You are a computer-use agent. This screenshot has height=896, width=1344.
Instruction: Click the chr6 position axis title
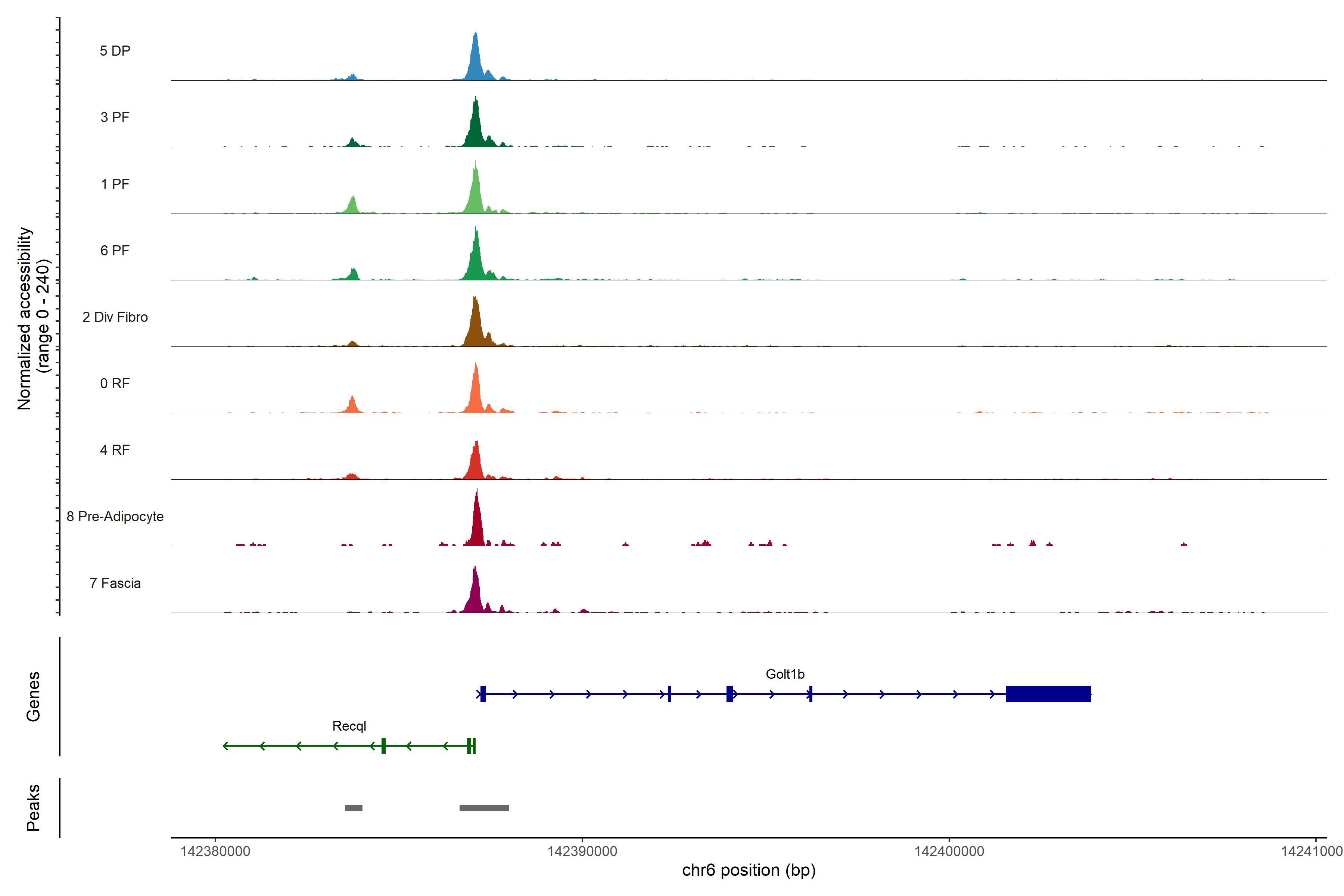click(749, 870)
